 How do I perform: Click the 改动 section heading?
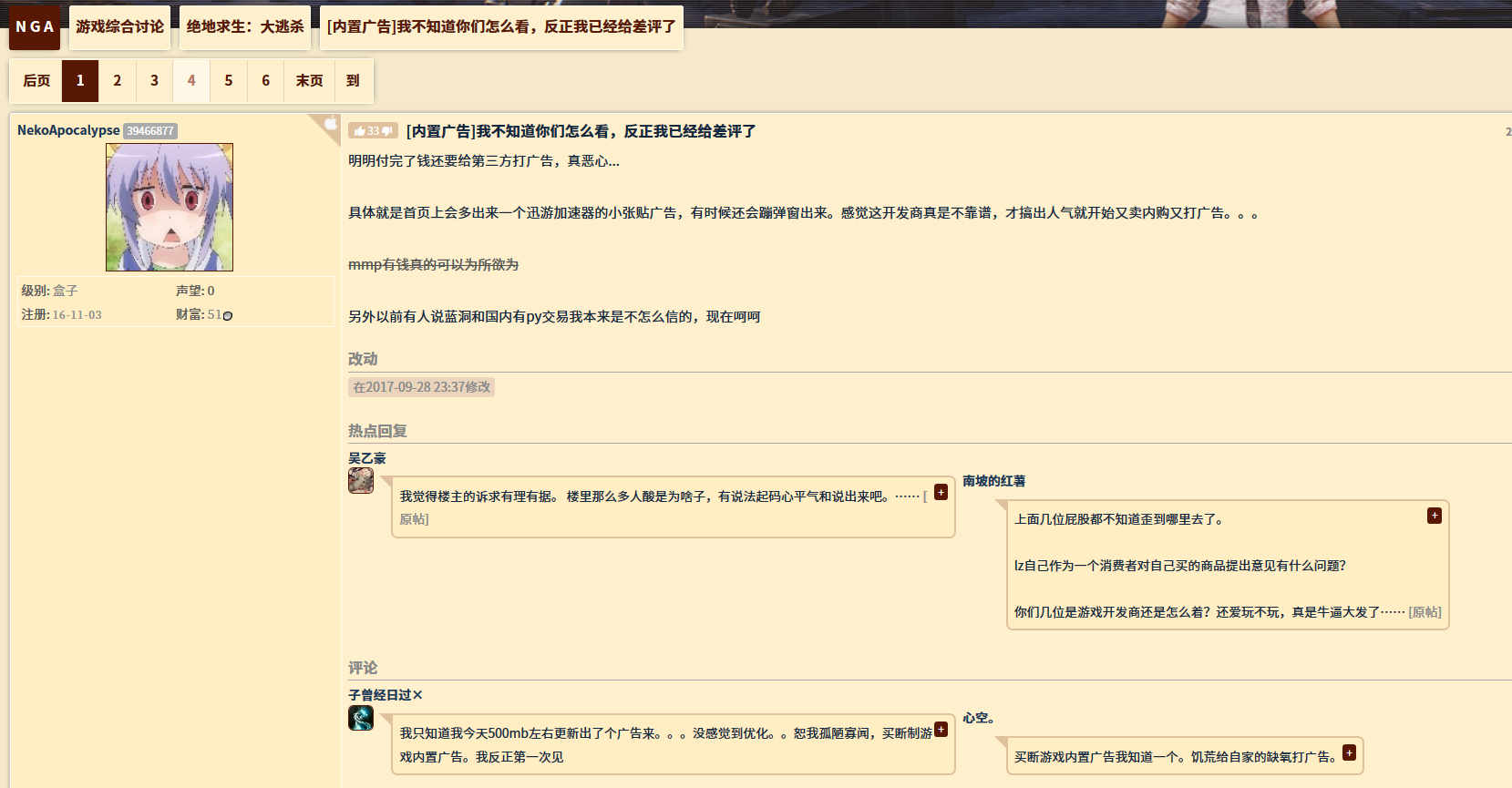pyautogui.click(x=363, y=359)
